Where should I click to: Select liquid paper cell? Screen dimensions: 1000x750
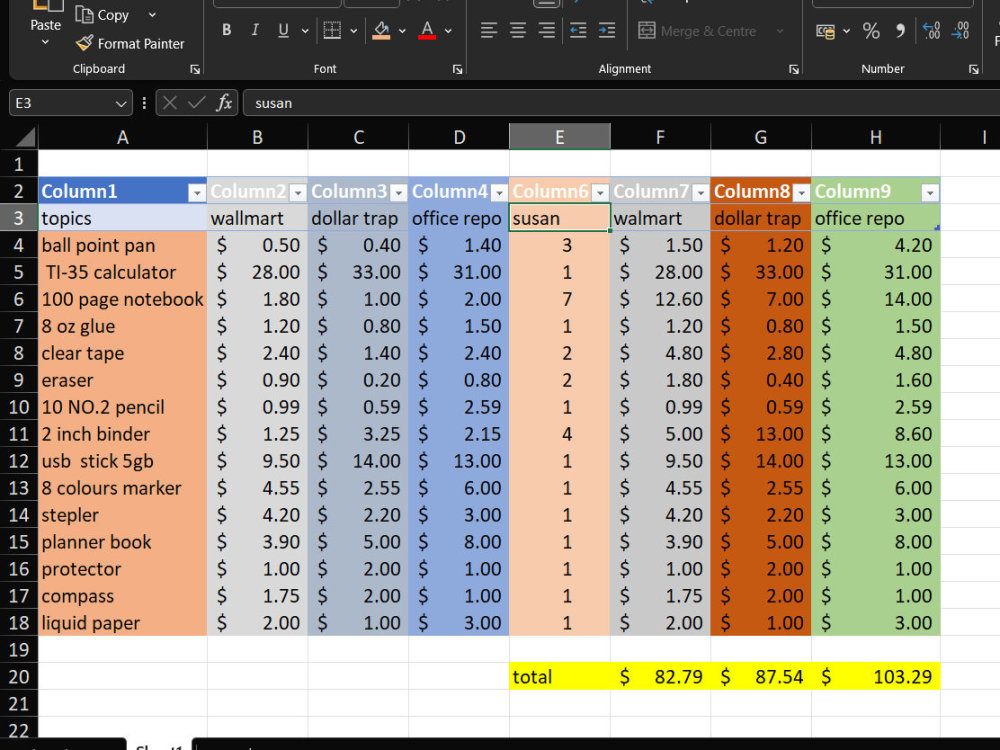tap(122, 623)
